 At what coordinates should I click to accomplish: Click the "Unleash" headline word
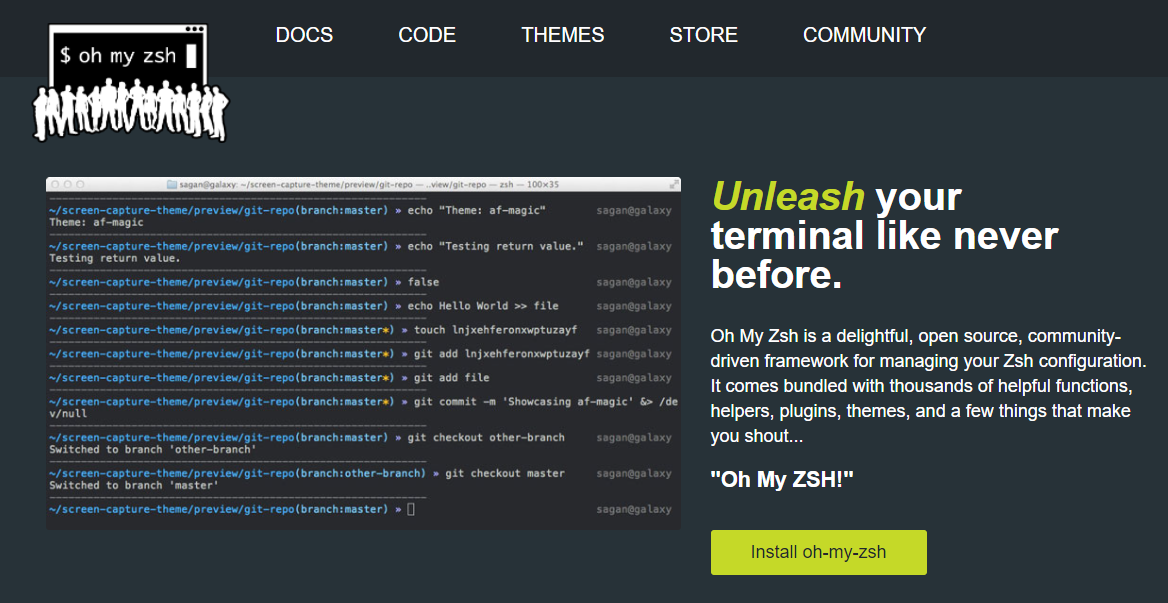point(788,197)
